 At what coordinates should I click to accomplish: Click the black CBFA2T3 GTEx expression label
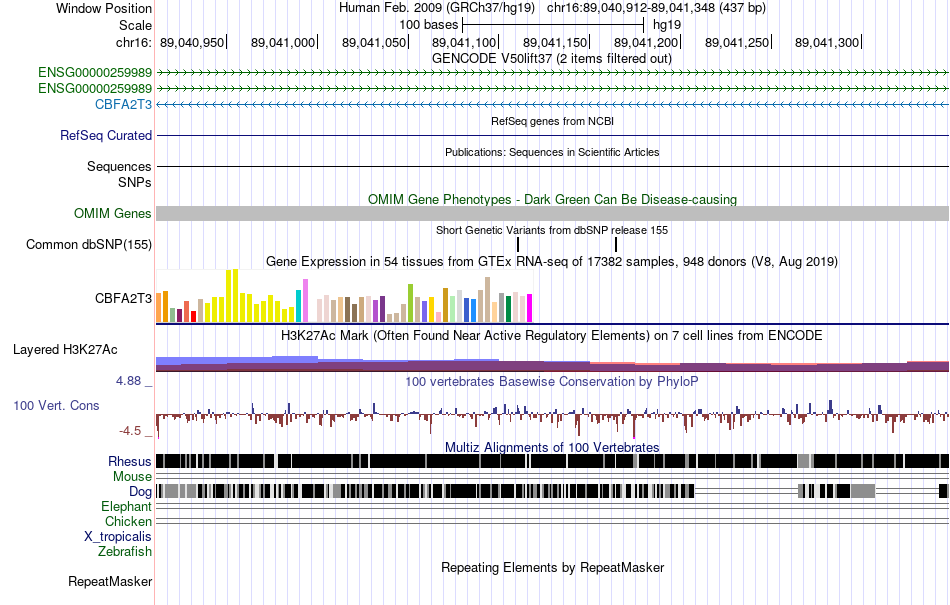coord(123,298)
